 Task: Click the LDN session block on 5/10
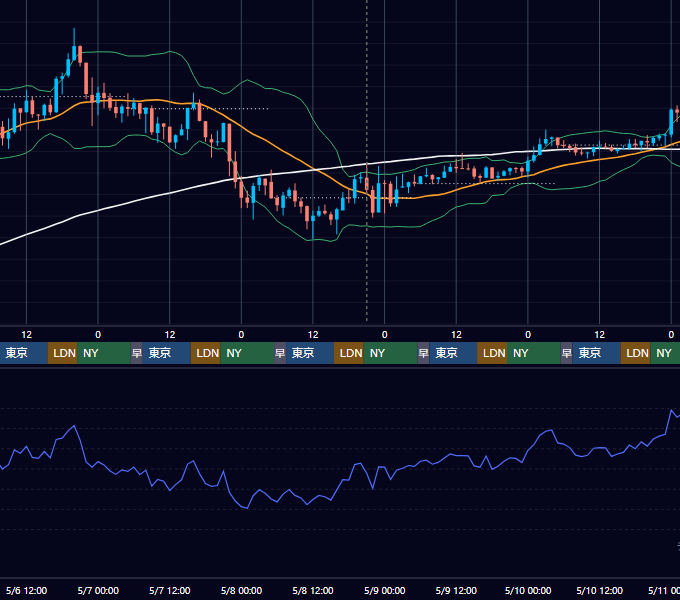click(635, 353)
